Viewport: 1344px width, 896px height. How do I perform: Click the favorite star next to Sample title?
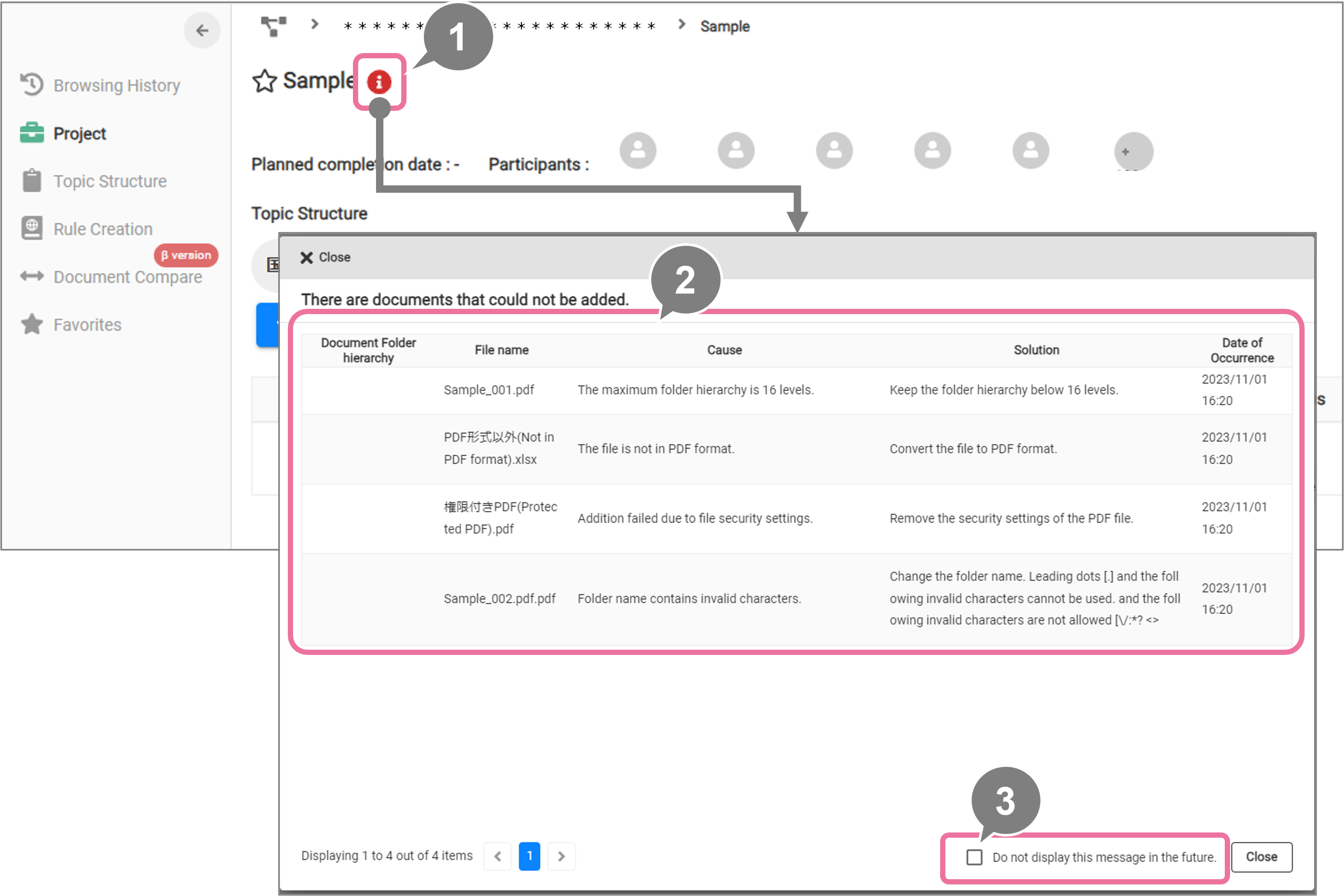coord(265,81)
